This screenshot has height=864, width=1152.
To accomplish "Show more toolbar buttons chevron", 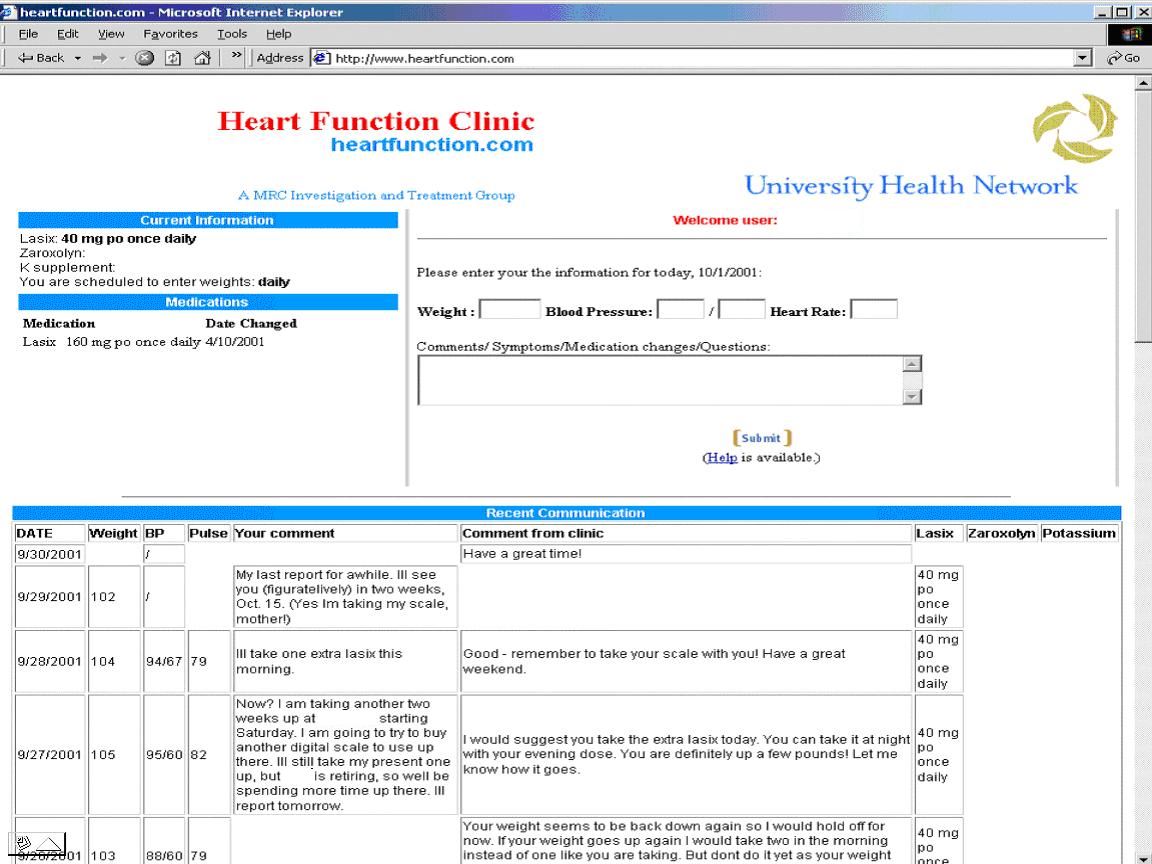I will [x=238, y=58].
